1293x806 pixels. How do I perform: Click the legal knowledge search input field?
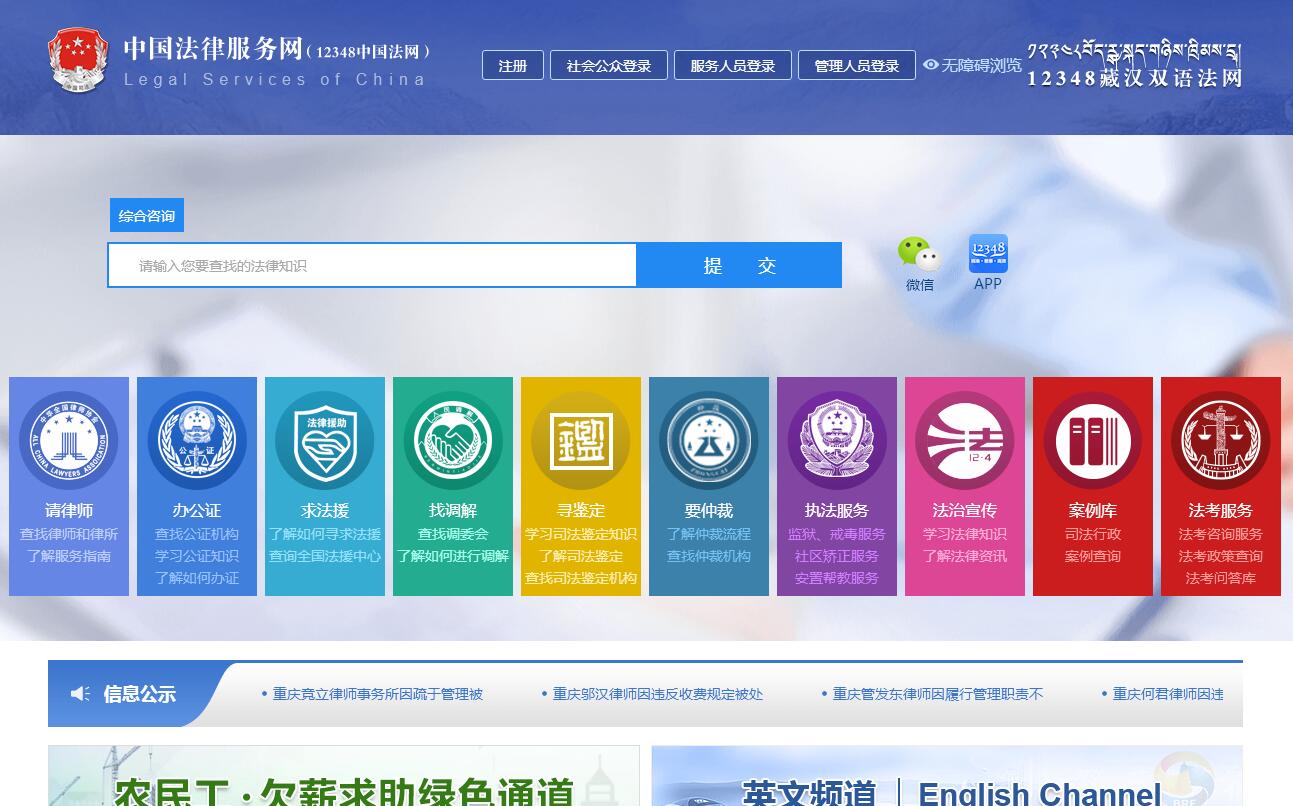pos(372,266)
